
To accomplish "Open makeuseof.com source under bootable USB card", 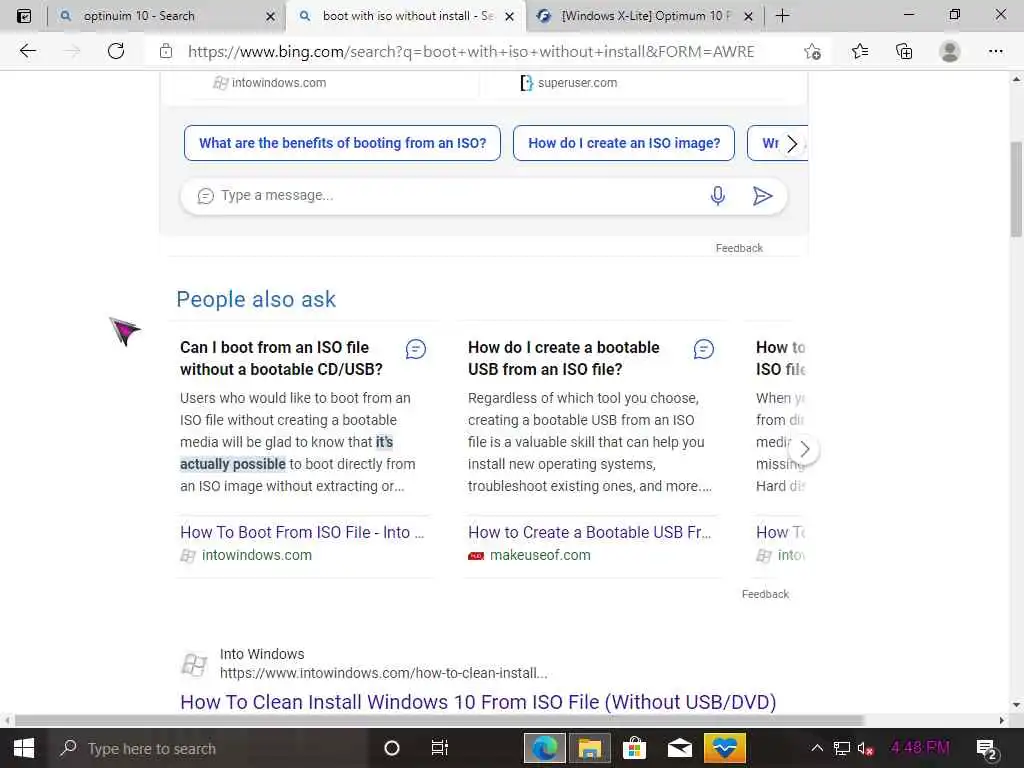I will coord(540,555).
